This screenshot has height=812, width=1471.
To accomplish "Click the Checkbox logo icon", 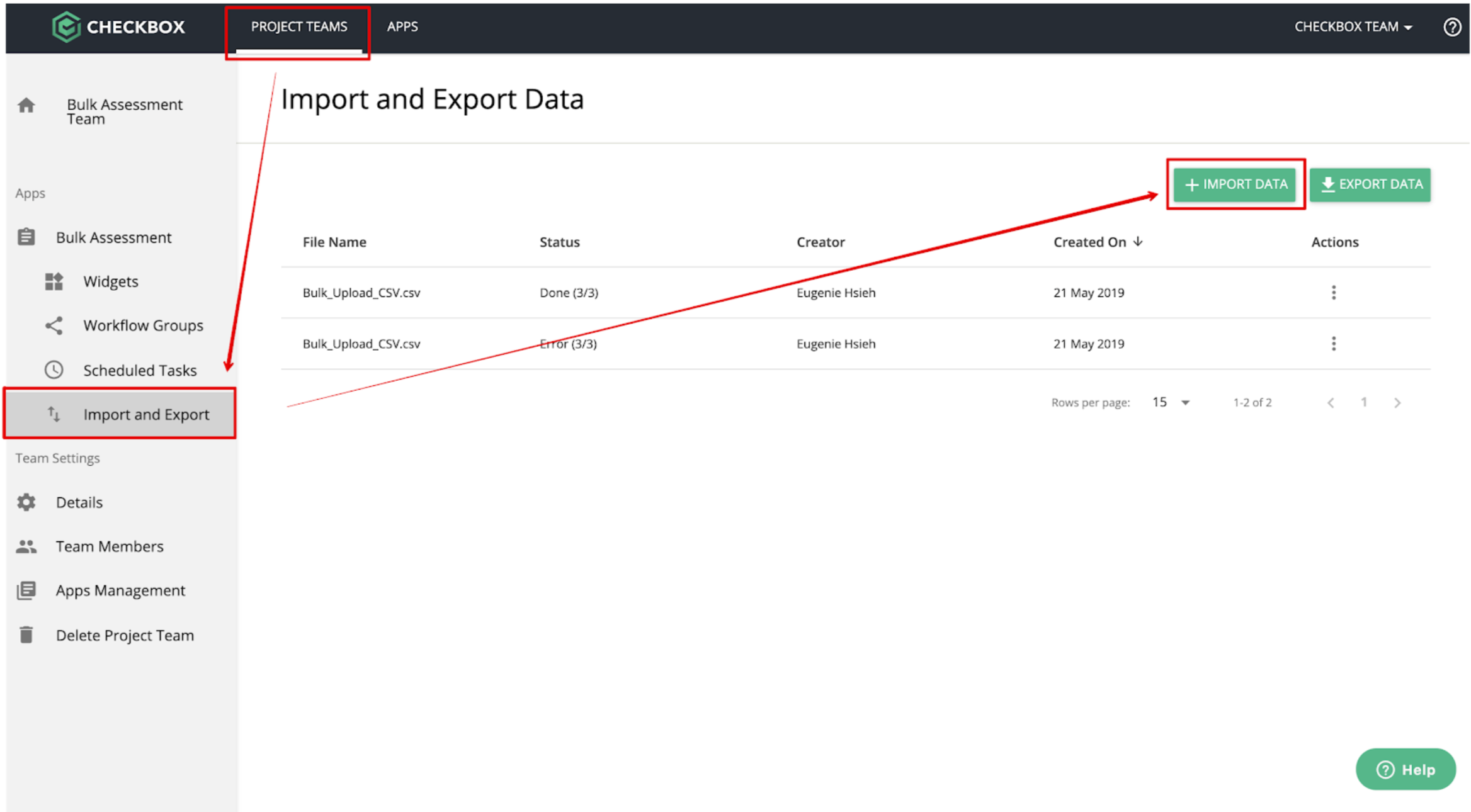I will point(66,27).
